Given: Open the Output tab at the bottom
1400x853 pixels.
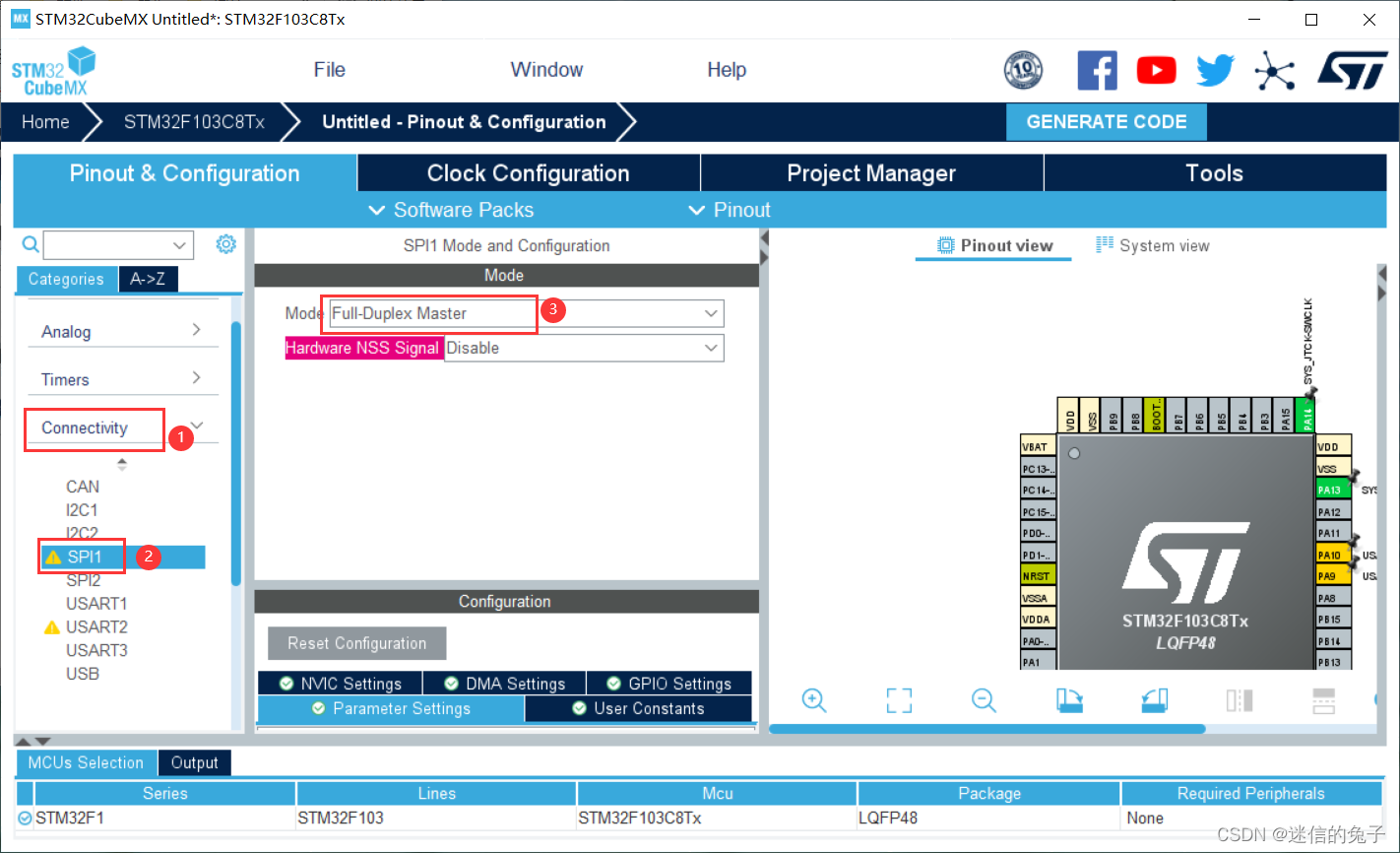Looking at the screenshot, I should (x=194, y=762).
